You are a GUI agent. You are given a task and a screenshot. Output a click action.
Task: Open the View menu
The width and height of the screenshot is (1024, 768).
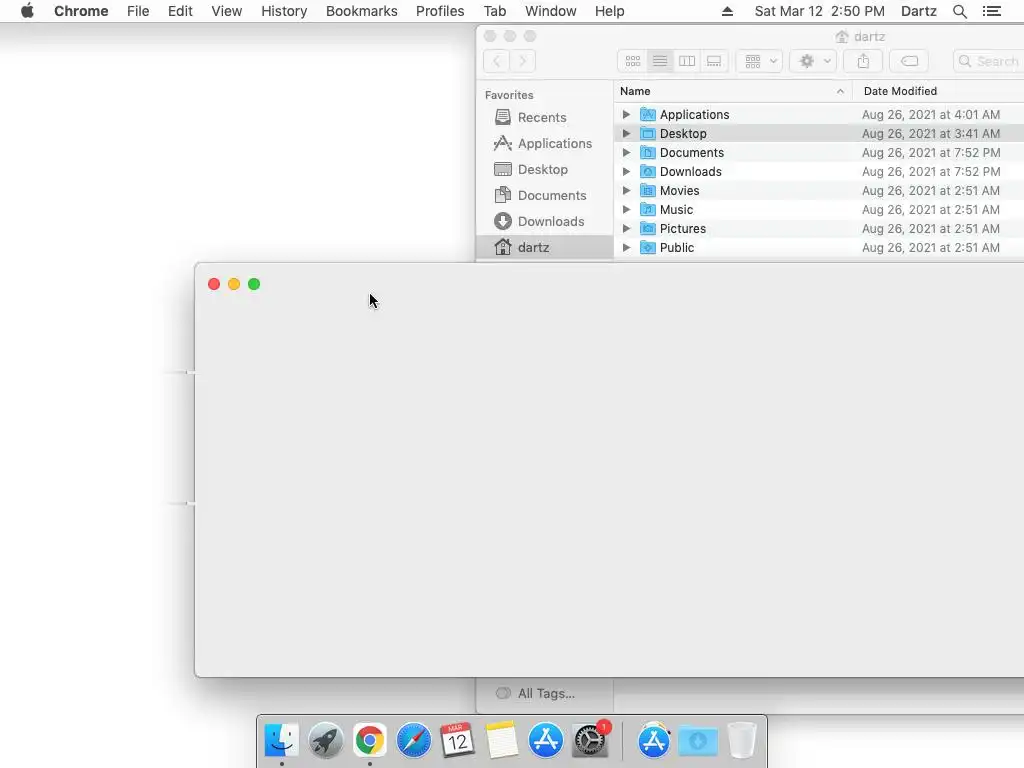point(227,11)
